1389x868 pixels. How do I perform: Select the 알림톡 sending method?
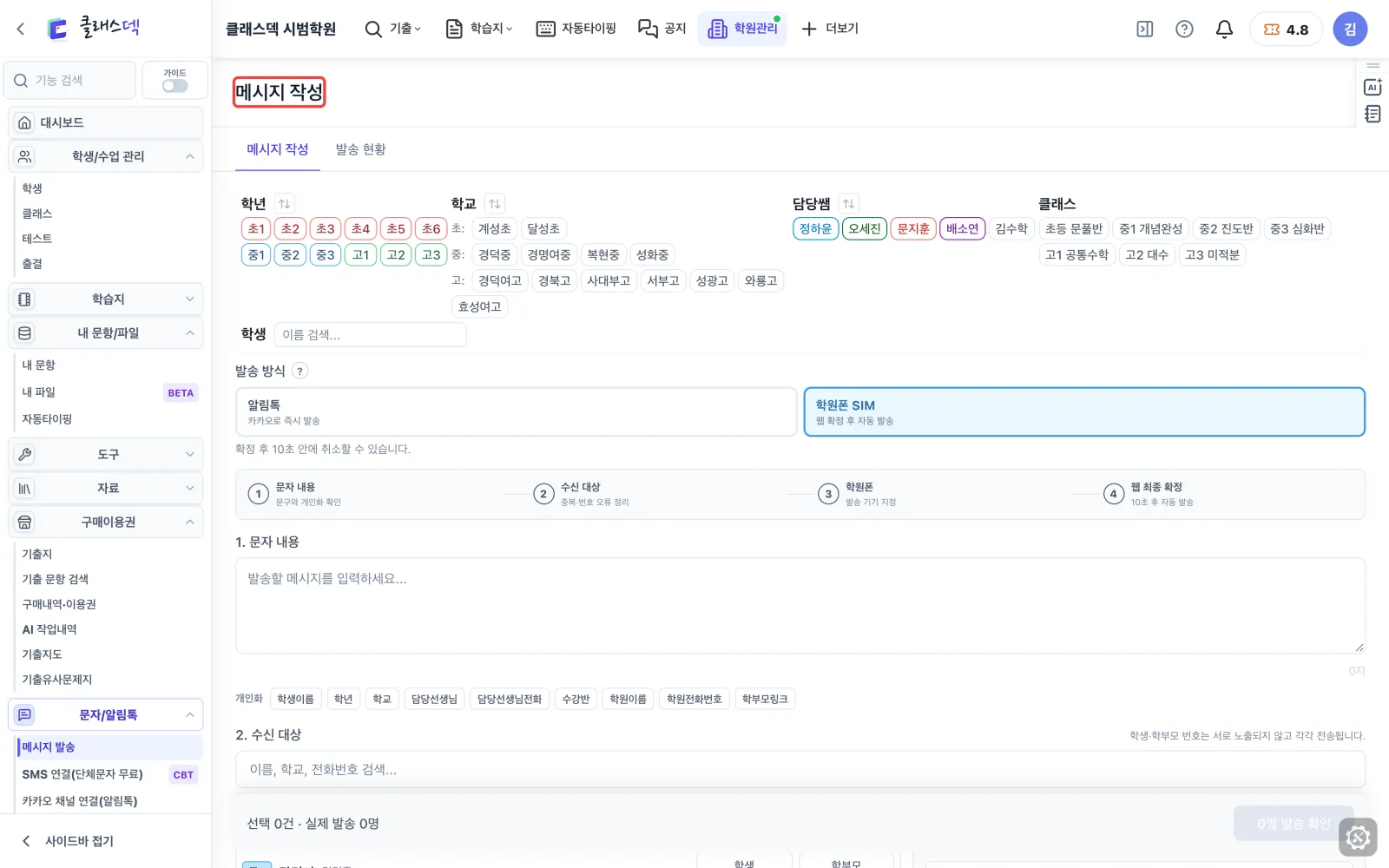pyautogui.click(x=516, y=411)
